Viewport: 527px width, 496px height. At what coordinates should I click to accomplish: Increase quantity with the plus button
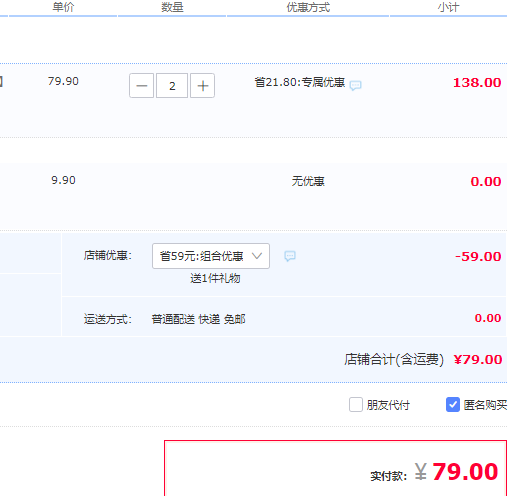coord(202,86)
